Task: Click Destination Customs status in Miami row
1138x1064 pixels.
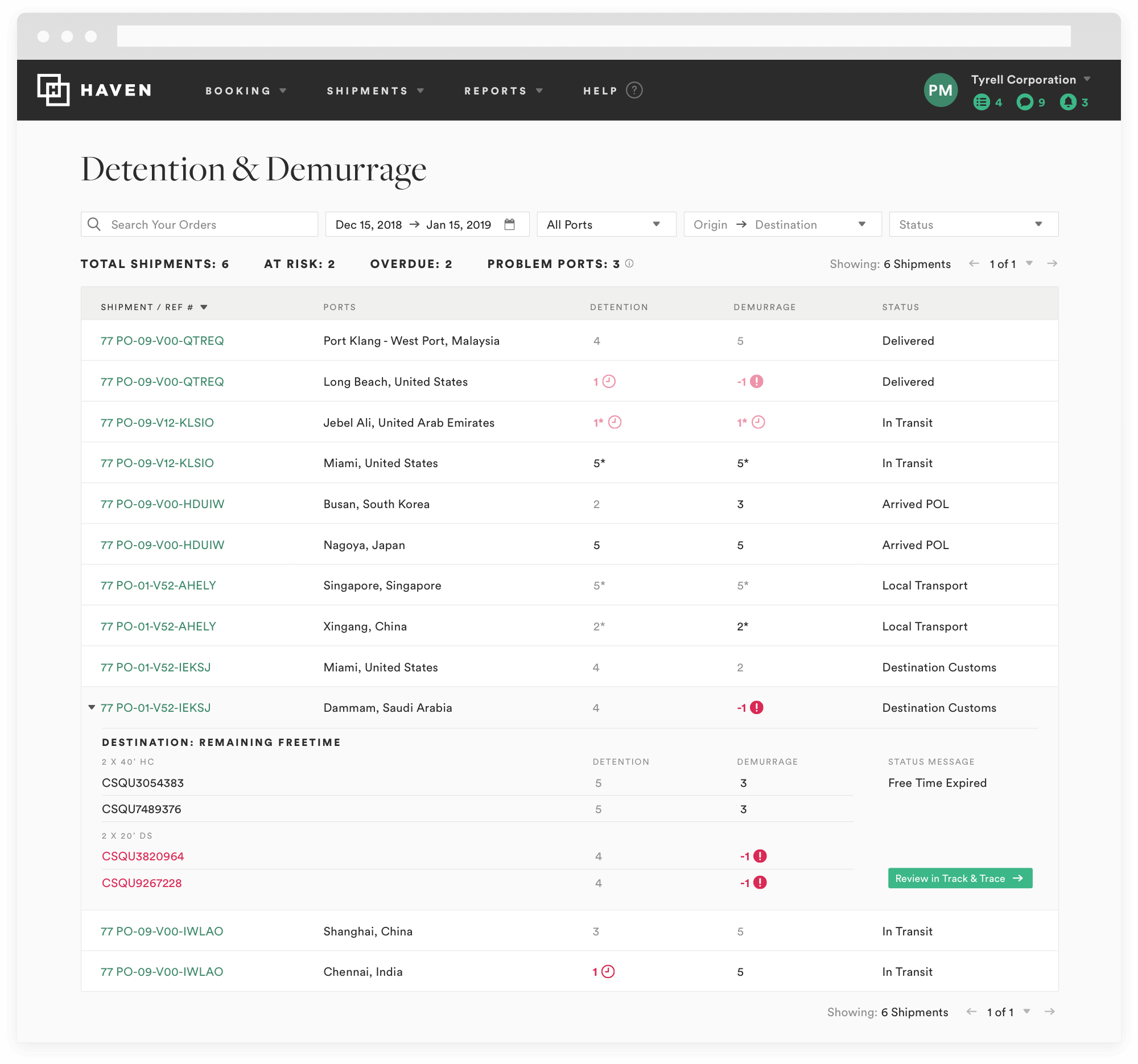Action: (939, 667)
